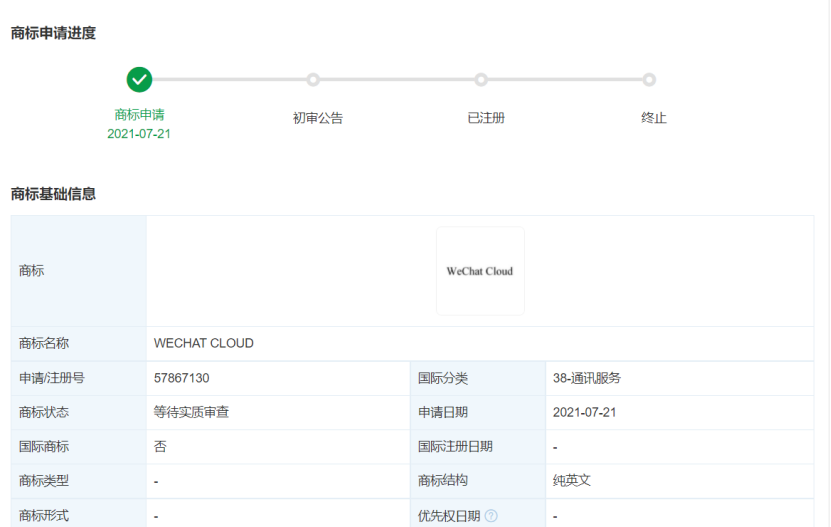Click the 已注册 step label
Image resolution: width=831 pixels, height=527 pixels.
(x=486, y=118)
